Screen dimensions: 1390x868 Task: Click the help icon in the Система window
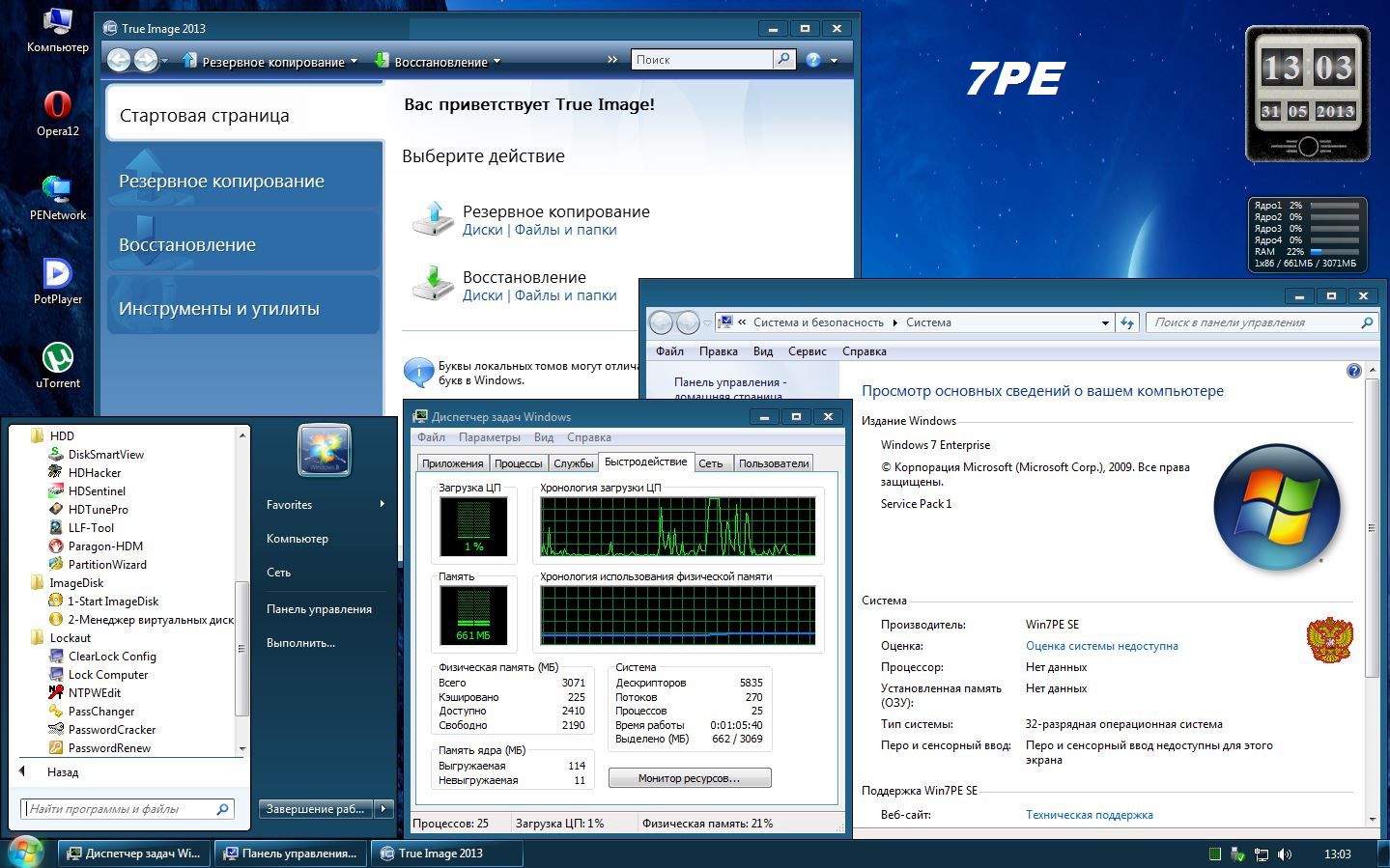[1353, 371]
